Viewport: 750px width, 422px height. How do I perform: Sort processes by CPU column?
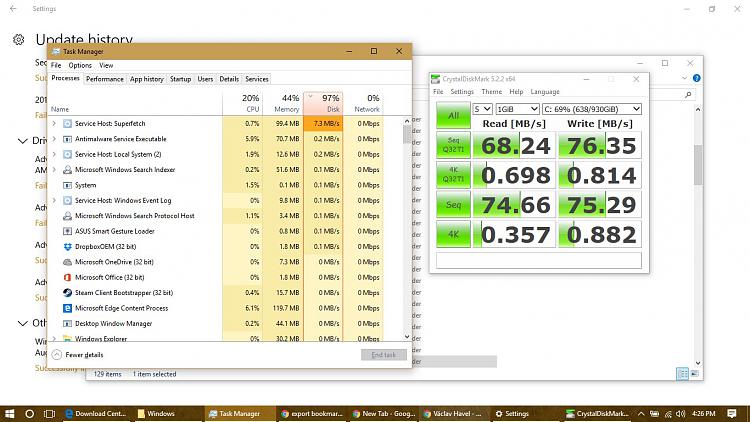click(x=242, y=103)
